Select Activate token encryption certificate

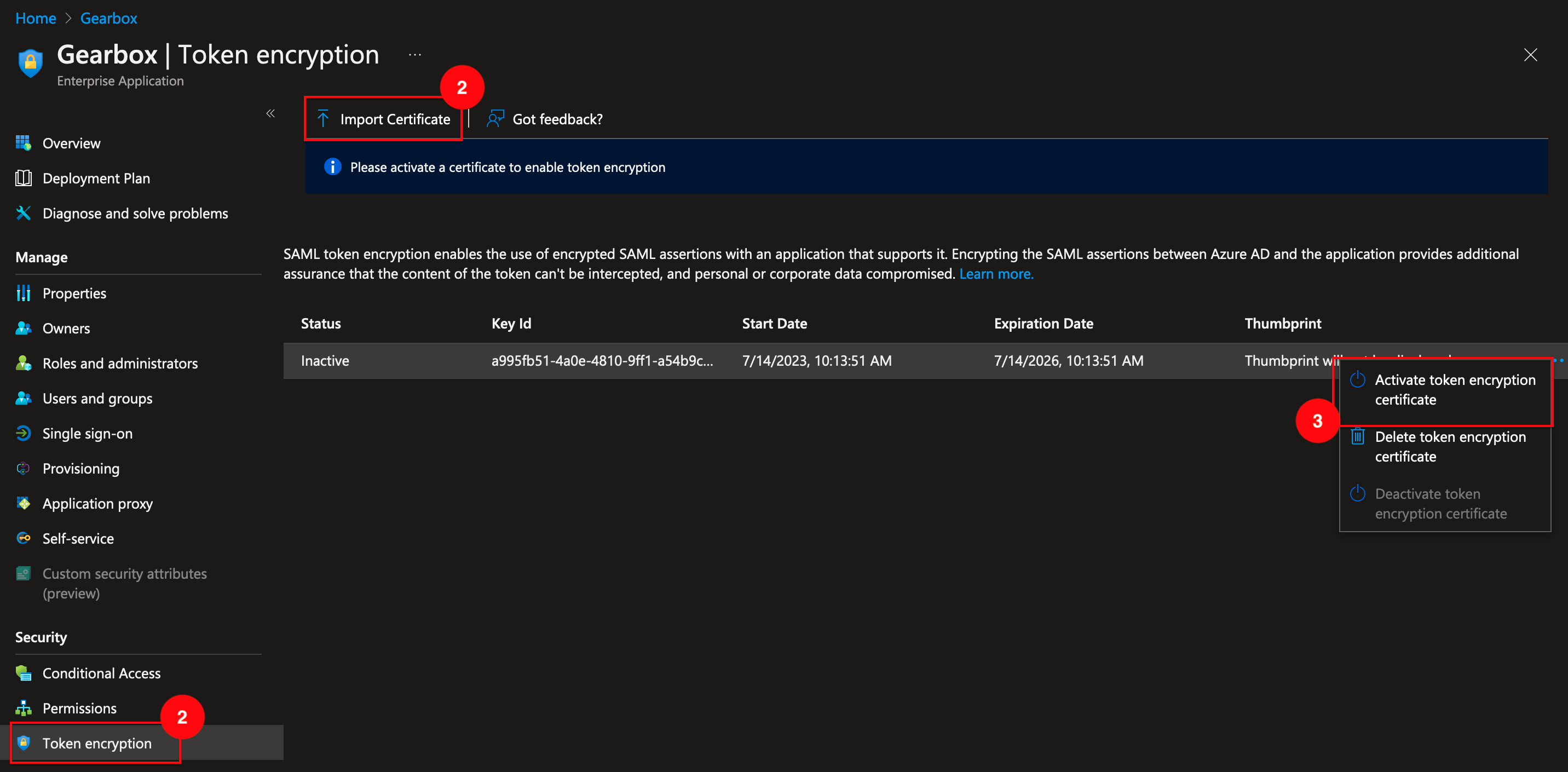1444,390
